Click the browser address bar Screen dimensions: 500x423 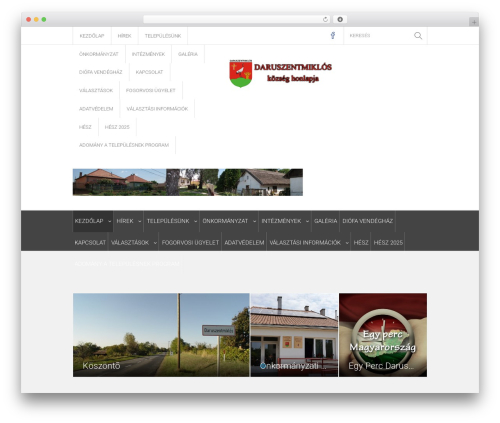coord(237,20)
